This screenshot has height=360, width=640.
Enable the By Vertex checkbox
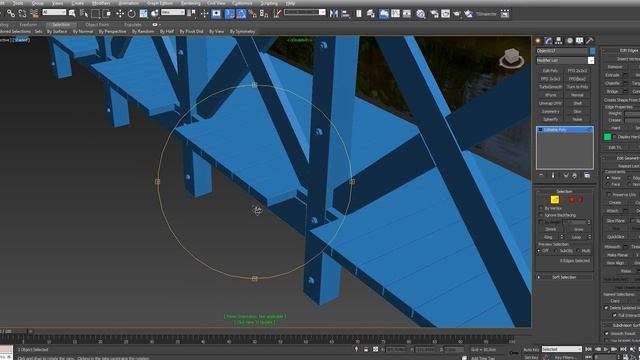click(541, 208)
